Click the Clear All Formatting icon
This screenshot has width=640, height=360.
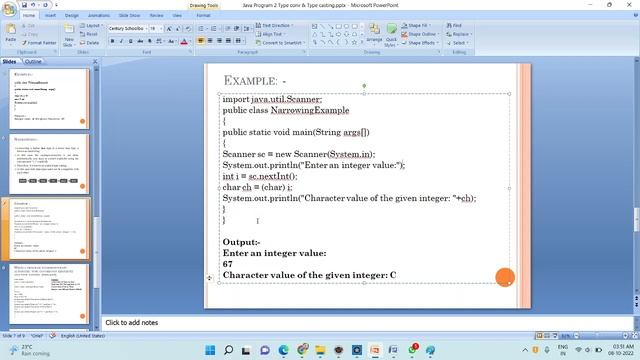(x=188, y=29)
